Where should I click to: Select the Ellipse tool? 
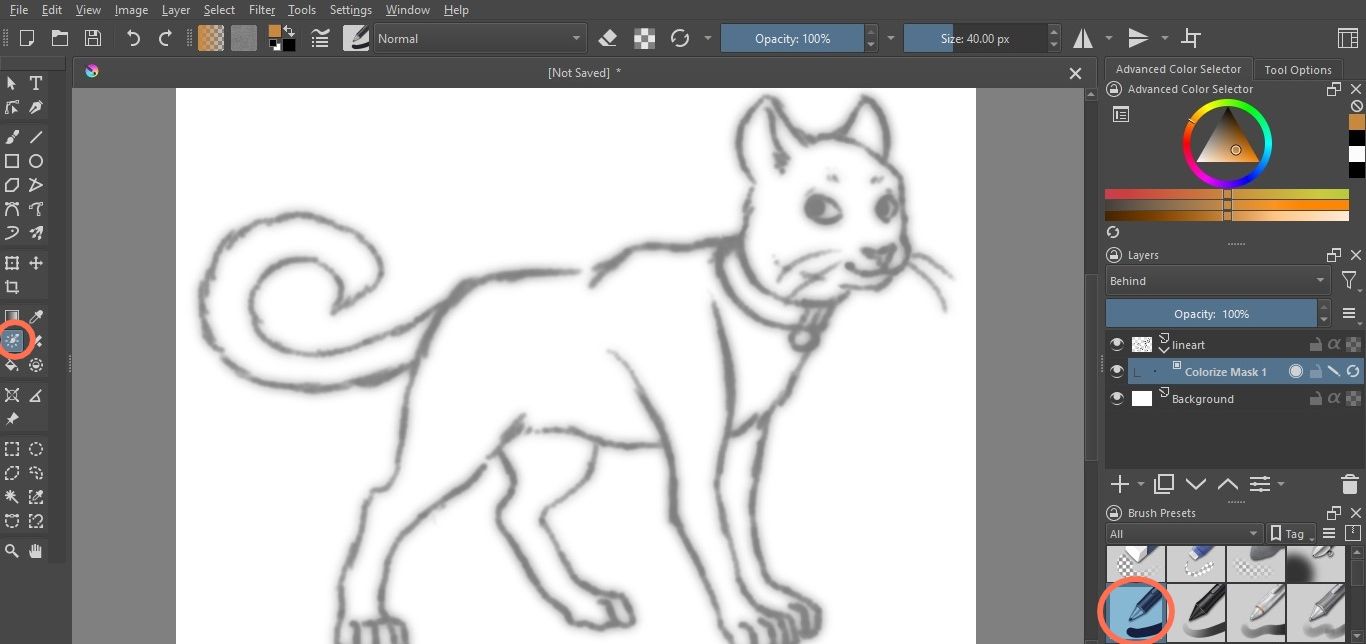click(x=36, y=161)
